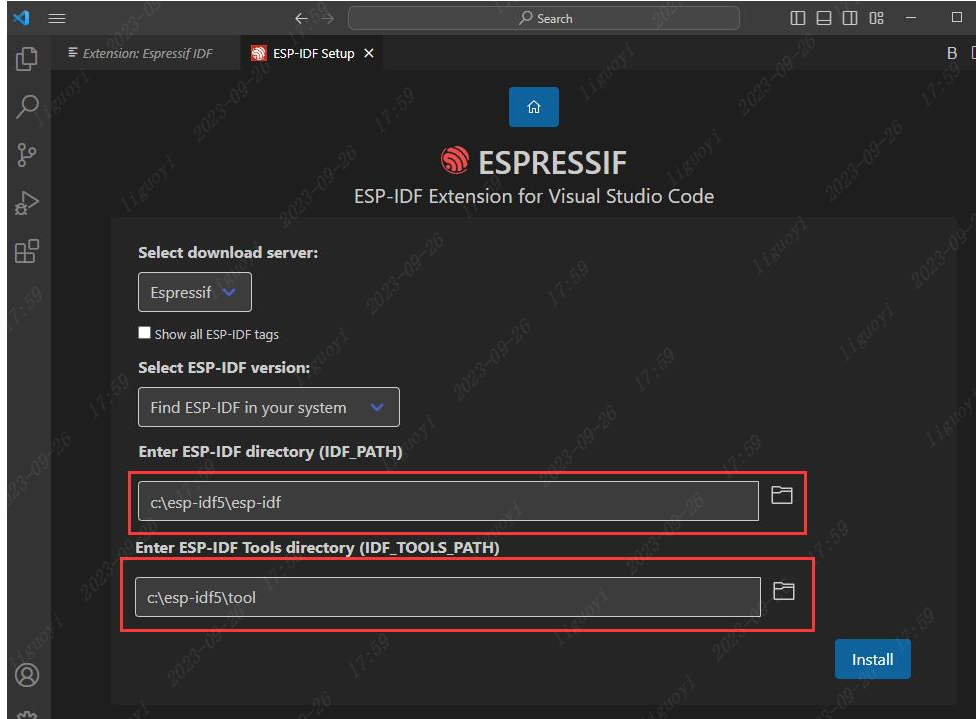Open the Explorer view in activity bar
The height and width of the screenshot is (719, 976).
click(26, 59)
